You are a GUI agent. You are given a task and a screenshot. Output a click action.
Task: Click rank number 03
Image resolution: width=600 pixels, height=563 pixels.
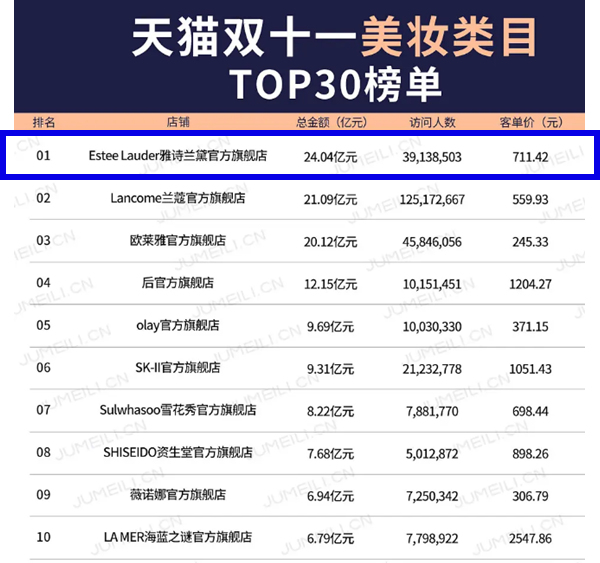point(43,241)
